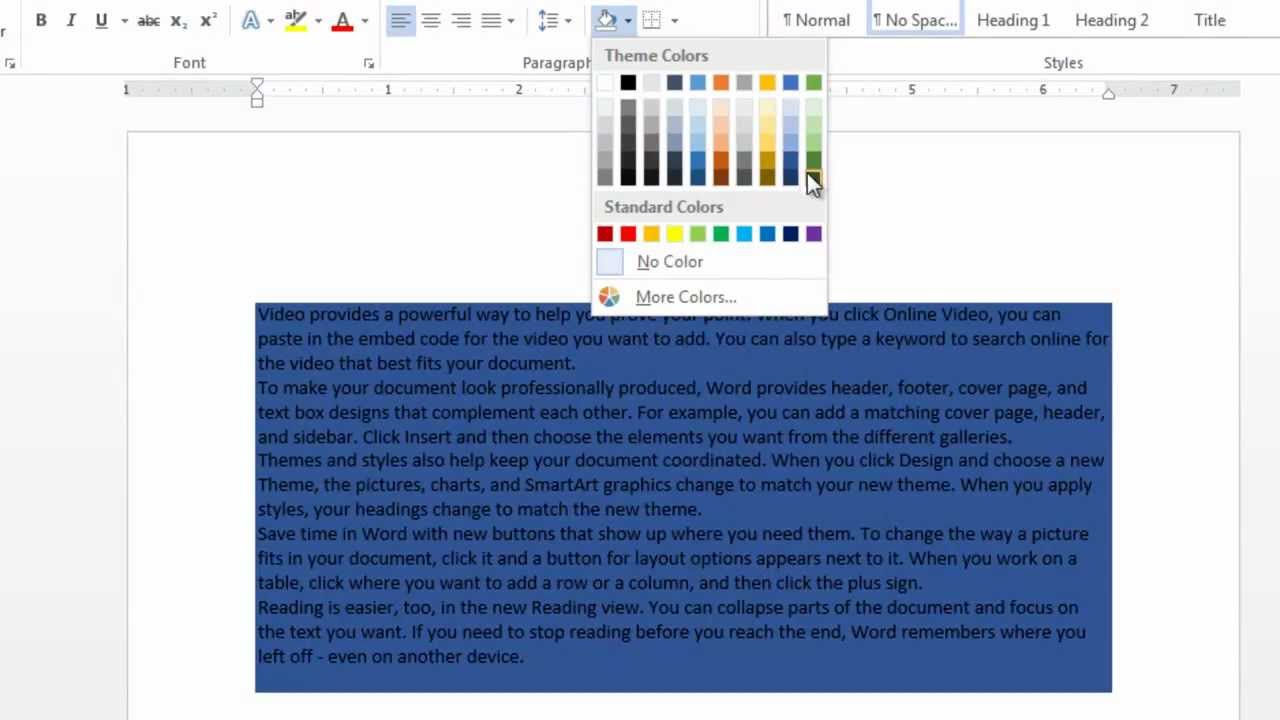Click the Shading paint bucket icon

(x=606, y=20)
